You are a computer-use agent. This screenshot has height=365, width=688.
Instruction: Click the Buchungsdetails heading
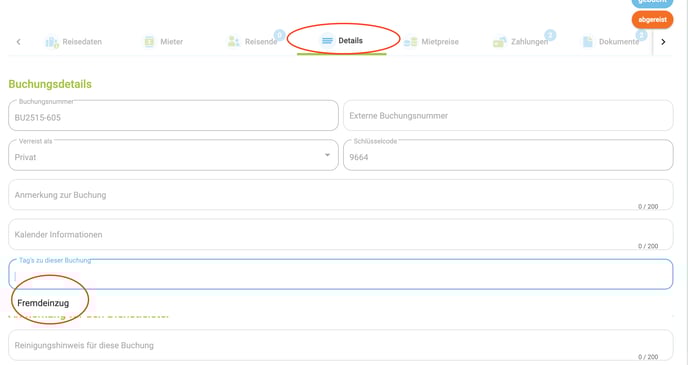point(50,84)
